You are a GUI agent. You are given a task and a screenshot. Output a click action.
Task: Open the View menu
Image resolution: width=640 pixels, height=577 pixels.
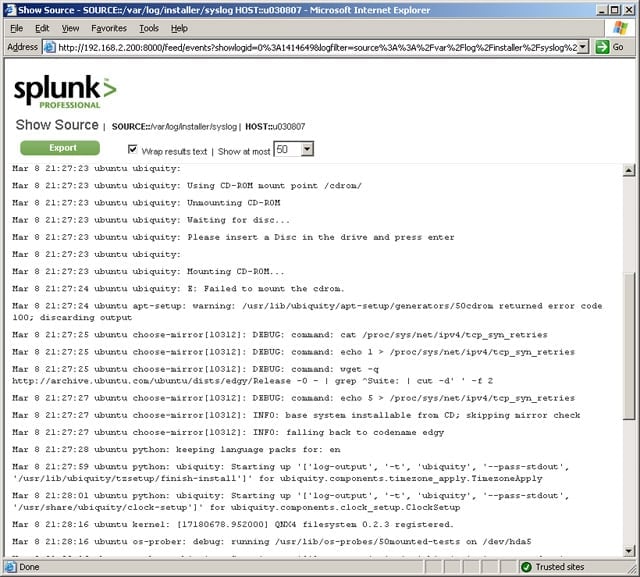pyautogui.click(x=70, y=28)
